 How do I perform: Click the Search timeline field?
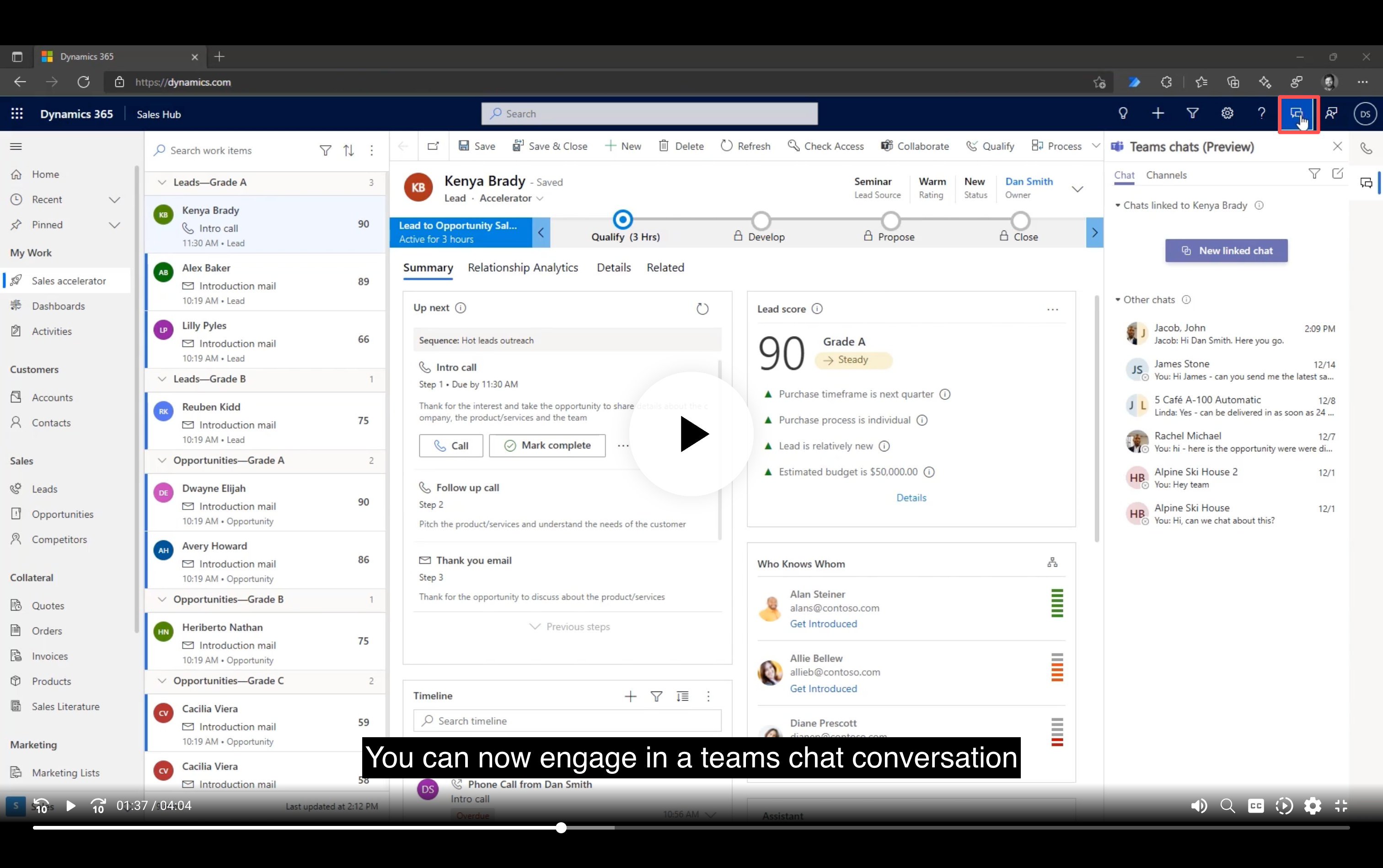click(567, 721)
